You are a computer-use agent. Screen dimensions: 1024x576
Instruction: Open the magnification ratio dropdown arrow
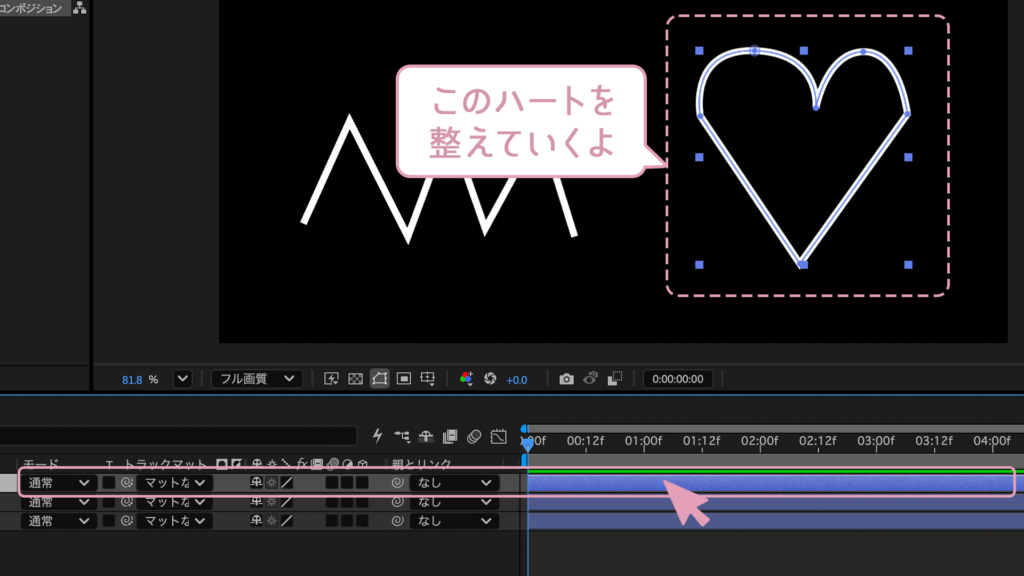pyautogui.click(x=182, y=379)
